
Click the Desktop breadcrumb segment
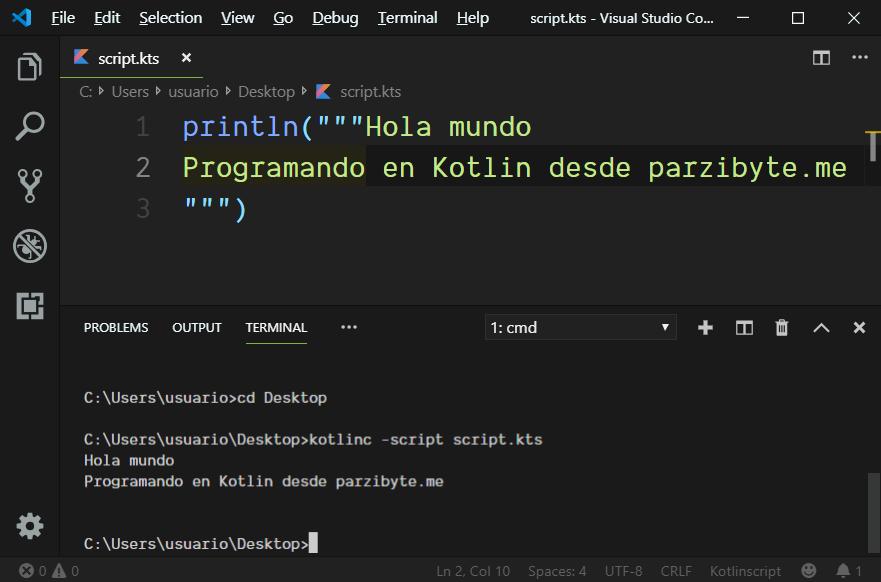(x=266, y=92)
